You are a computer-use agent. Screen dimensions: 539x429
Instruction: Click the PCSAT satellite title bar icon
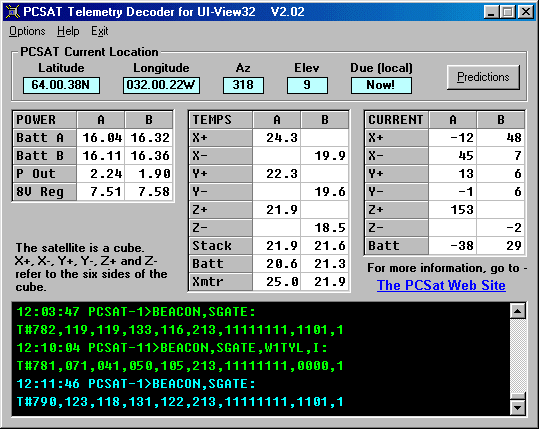point(12,12)
